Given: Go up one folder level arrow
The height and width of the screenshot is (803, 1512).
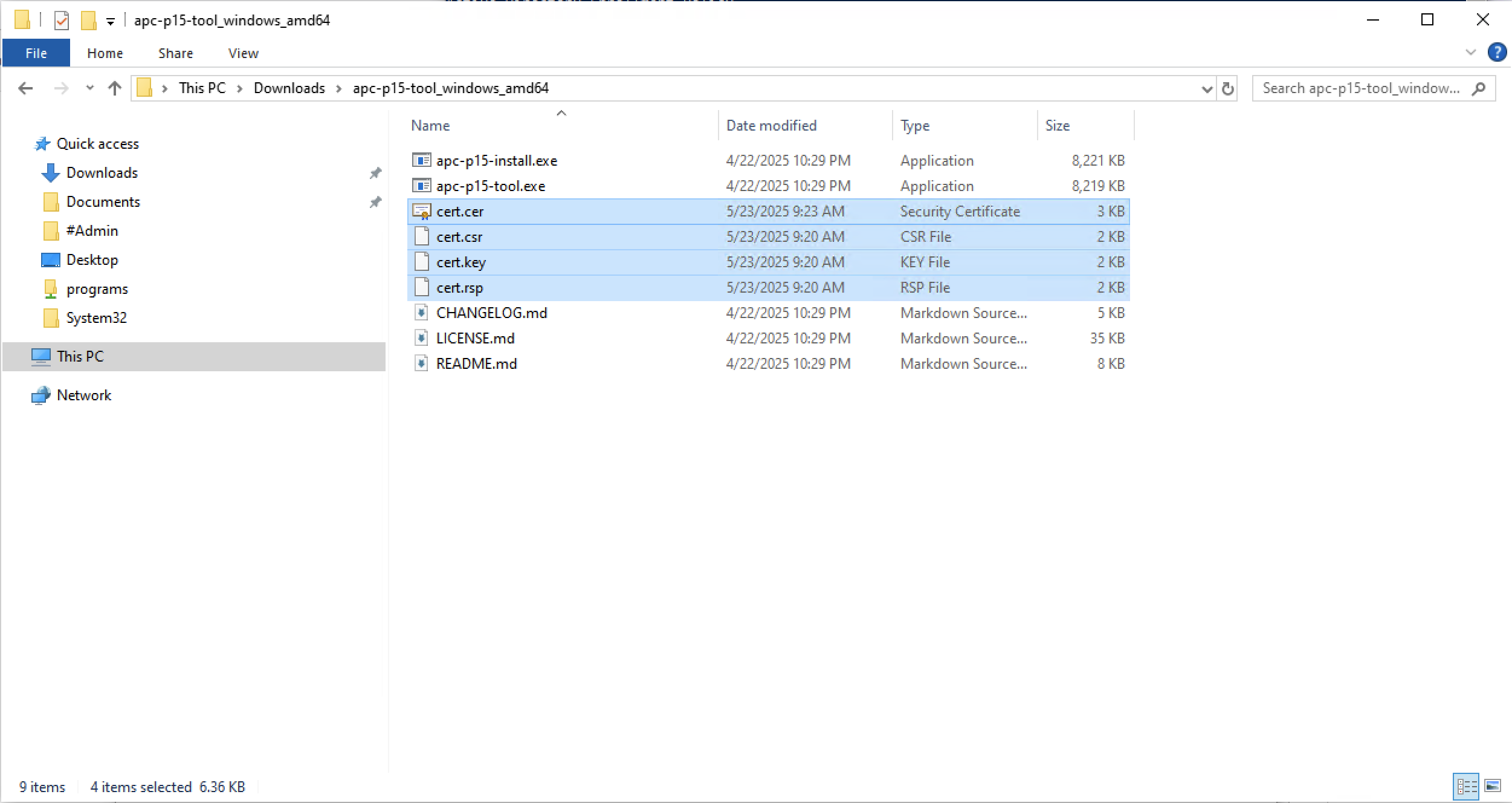Looking at the screenshot, I should 115,88.
